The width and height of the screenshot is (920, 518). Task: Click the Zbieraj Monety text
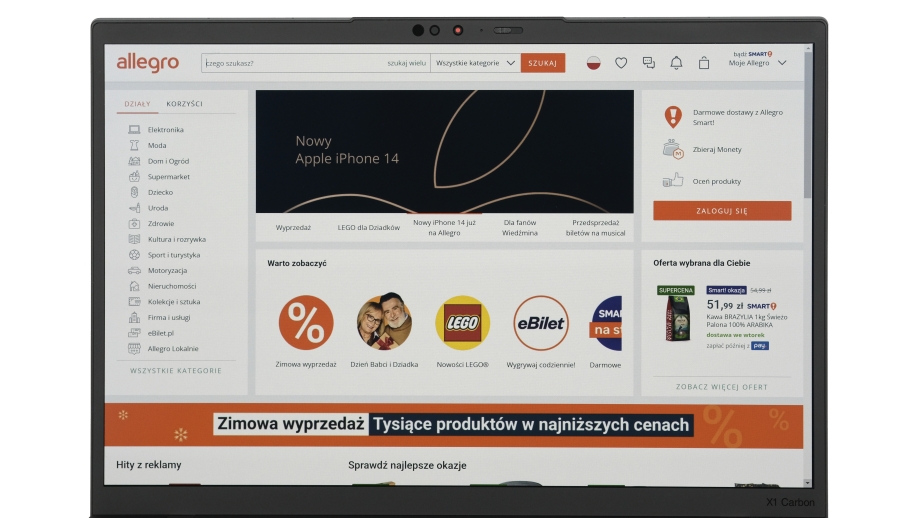[717, 150]
